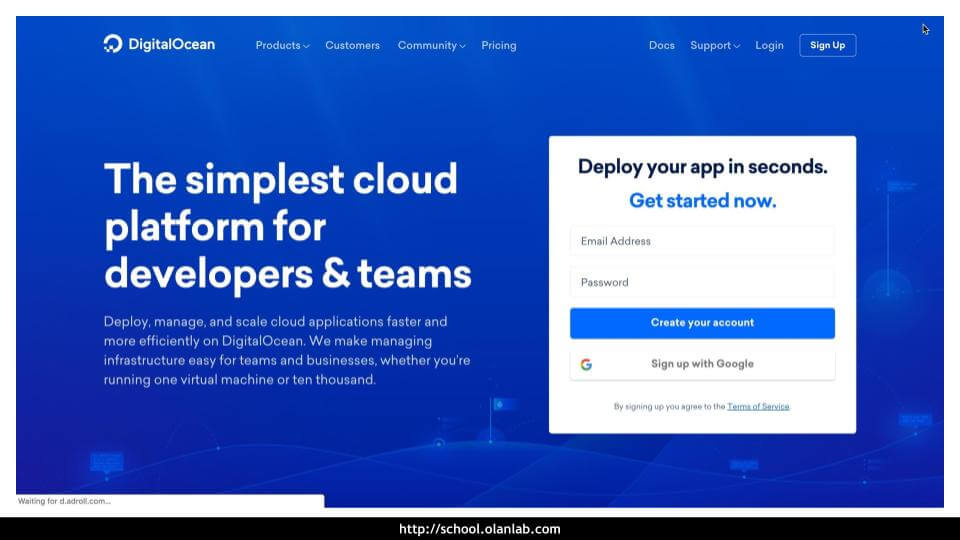Click into the Password field
The image size is (960, 540).
(x=702, y=282)
